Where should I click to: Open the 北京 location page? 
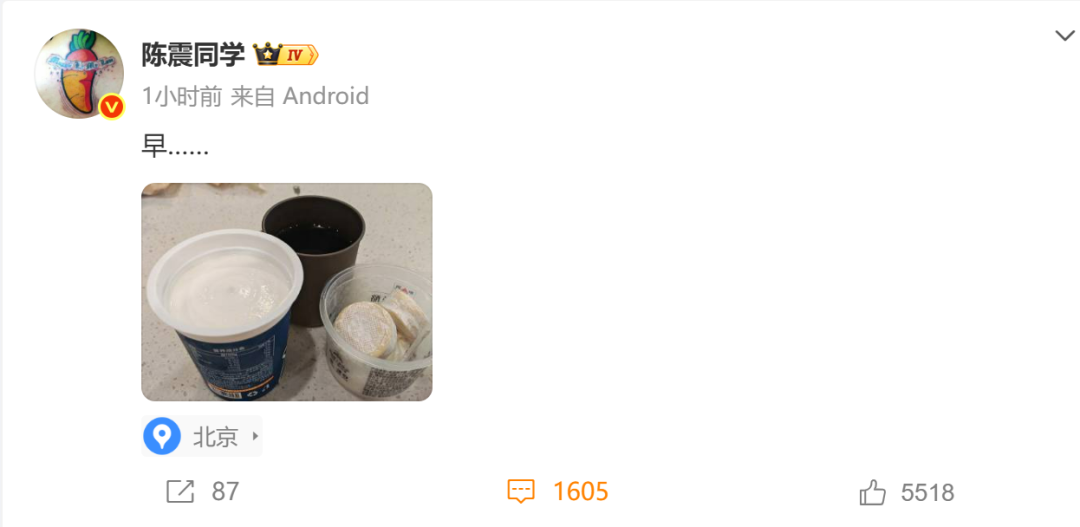[215, 437]
